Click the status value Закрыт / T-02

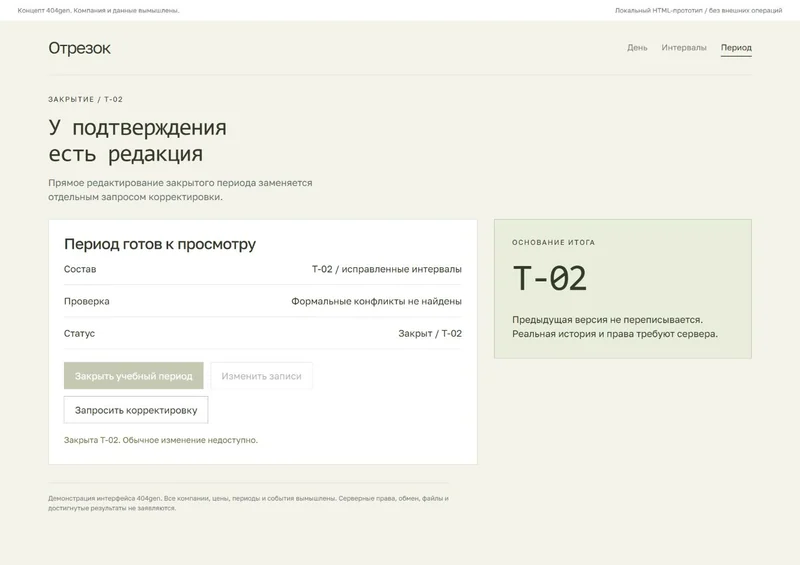[430, 333]
